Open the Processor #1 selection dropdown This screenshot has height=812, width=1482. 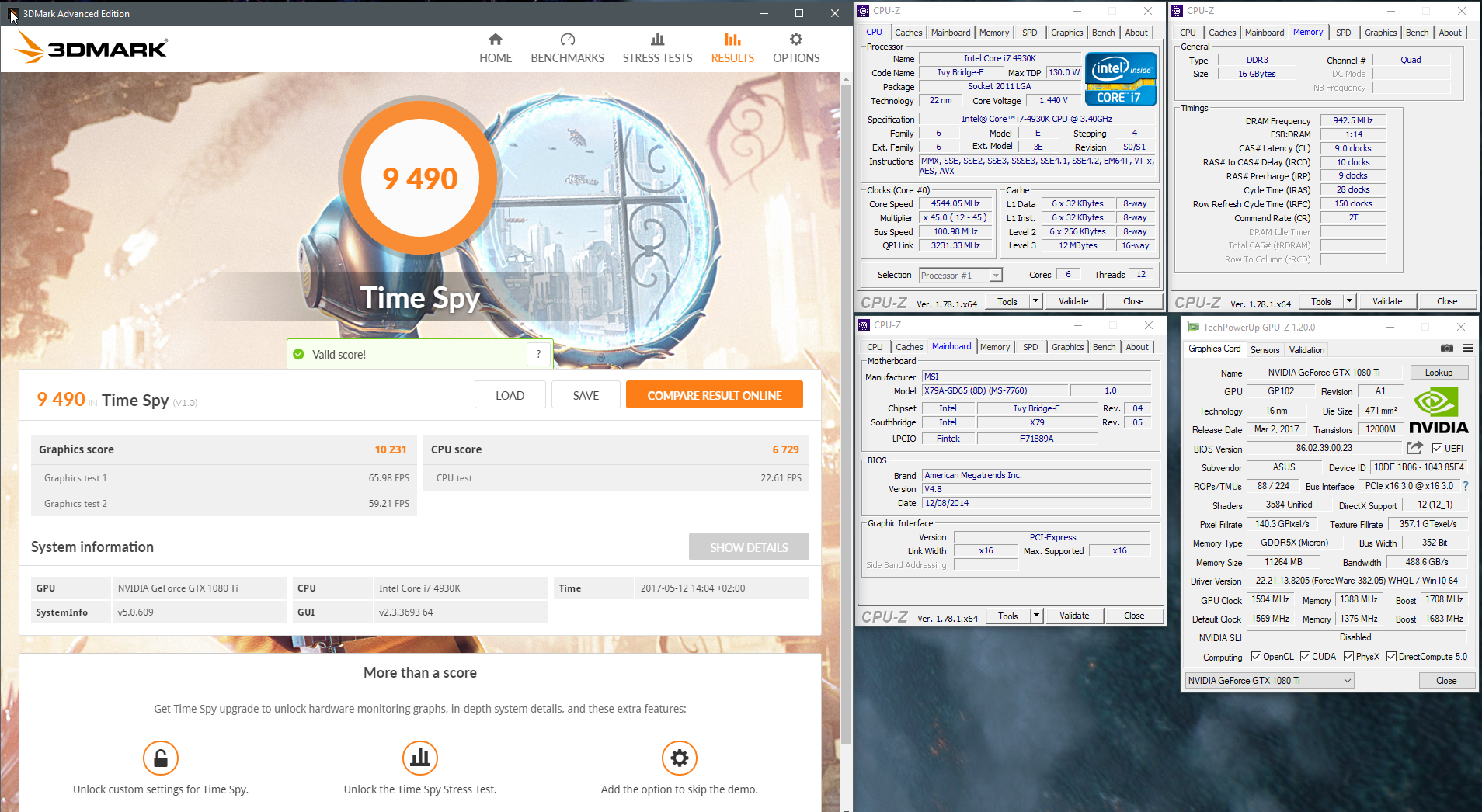click(961, 276)
